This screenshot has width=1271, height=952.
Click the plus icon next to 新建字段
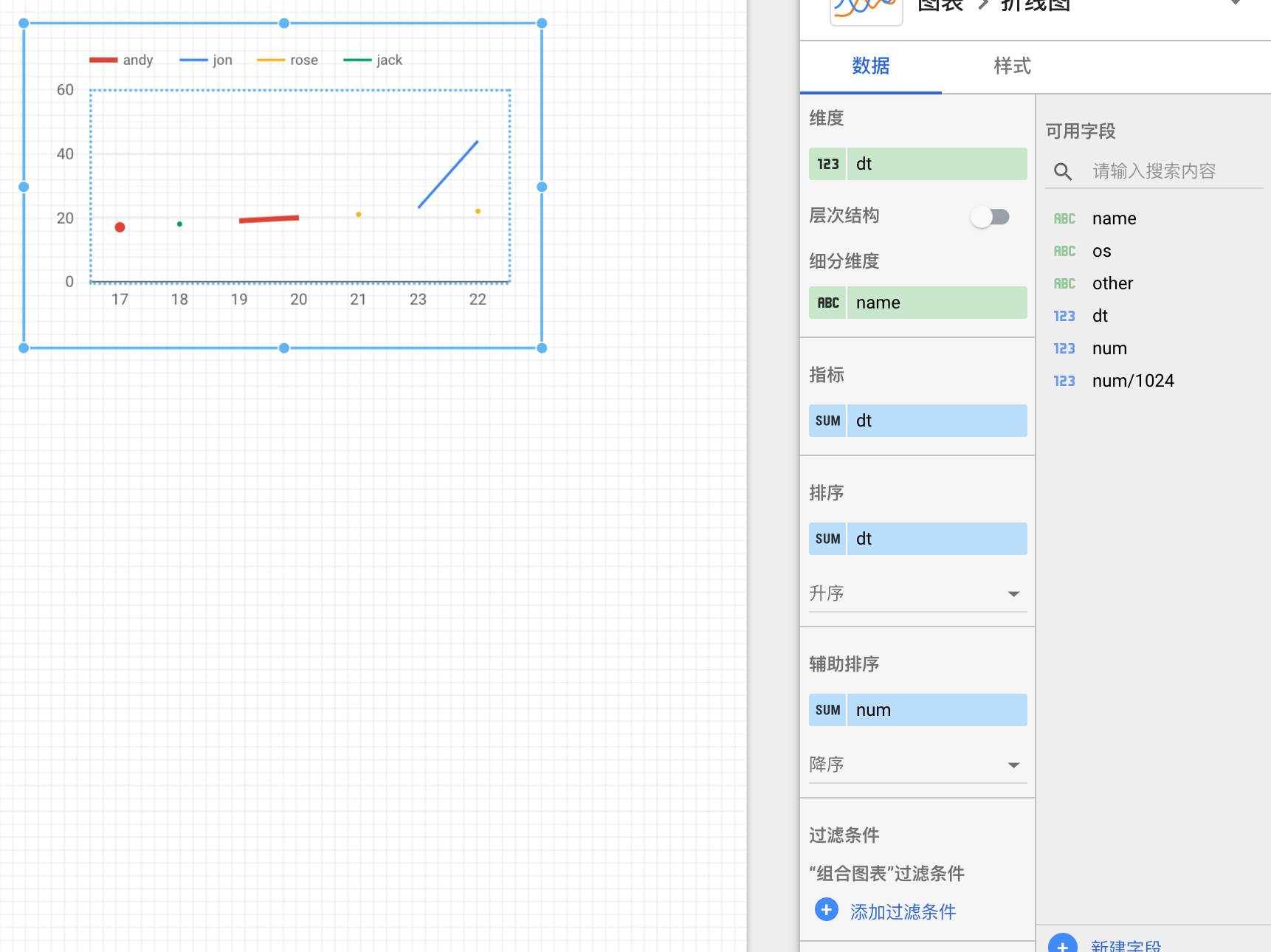(x=1063, y=945)
